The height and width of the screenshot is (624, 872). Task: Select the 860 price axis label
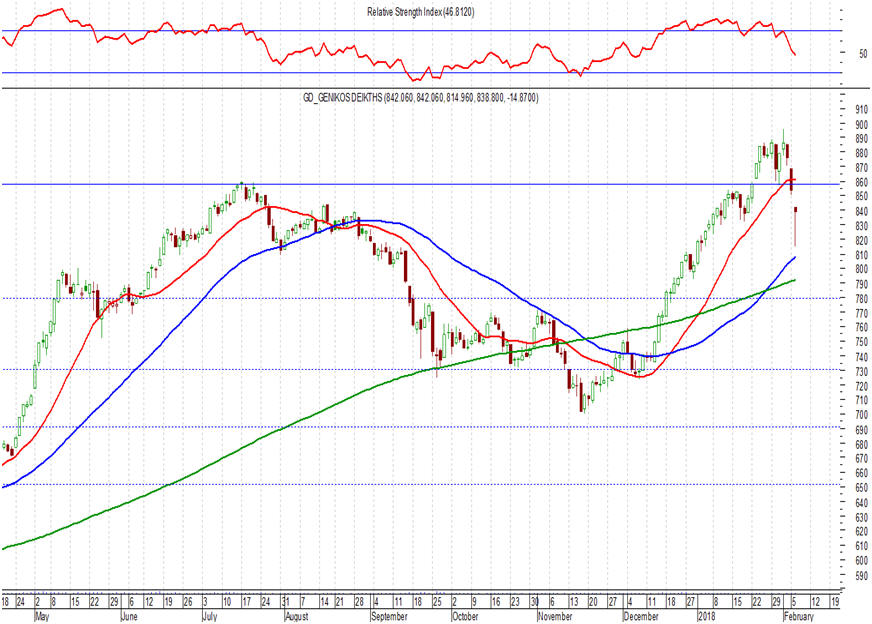(x=861, y=182)
